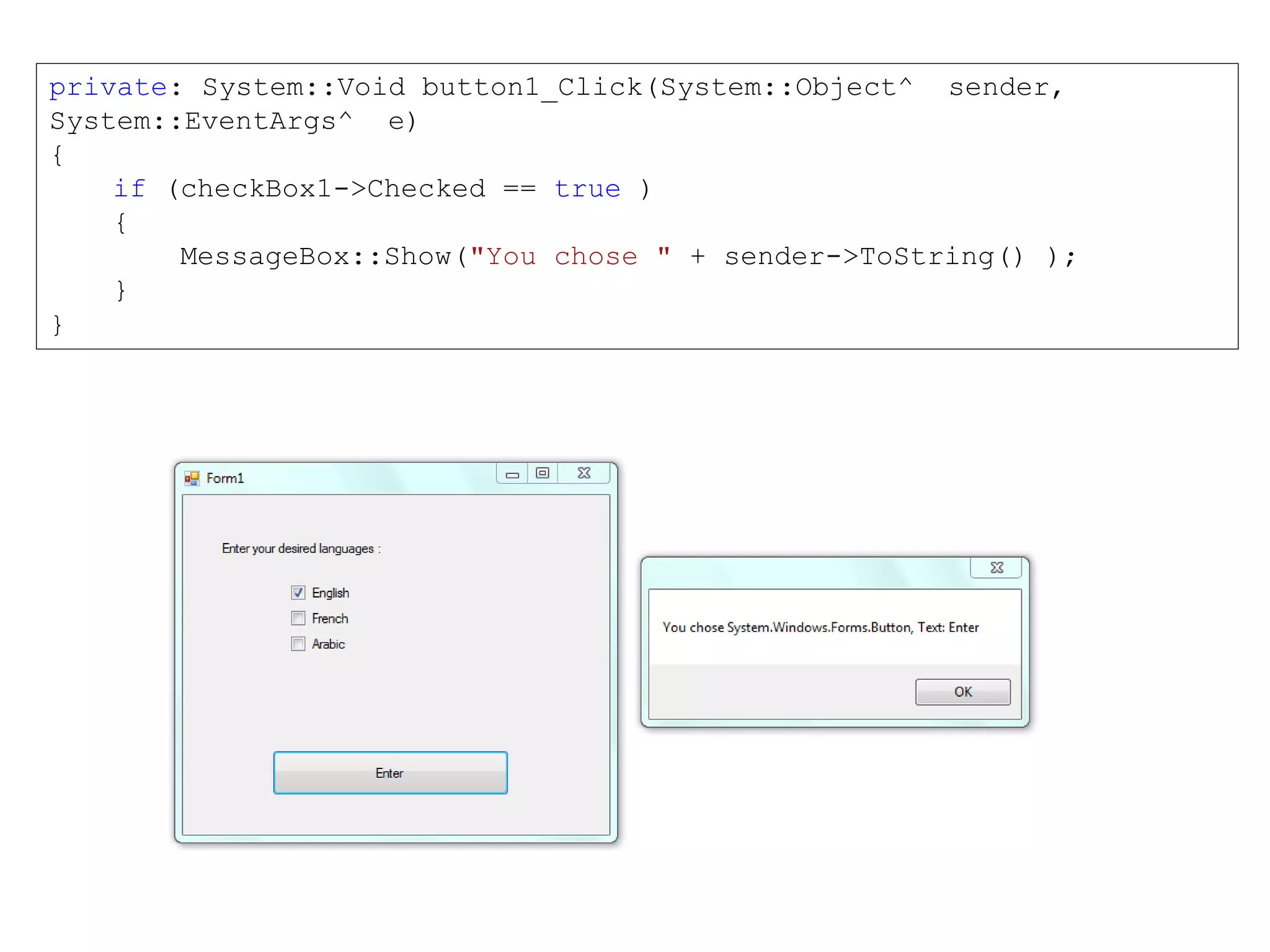
Task: Click the Enter button in Form1
Action: [x=390, y=773]
